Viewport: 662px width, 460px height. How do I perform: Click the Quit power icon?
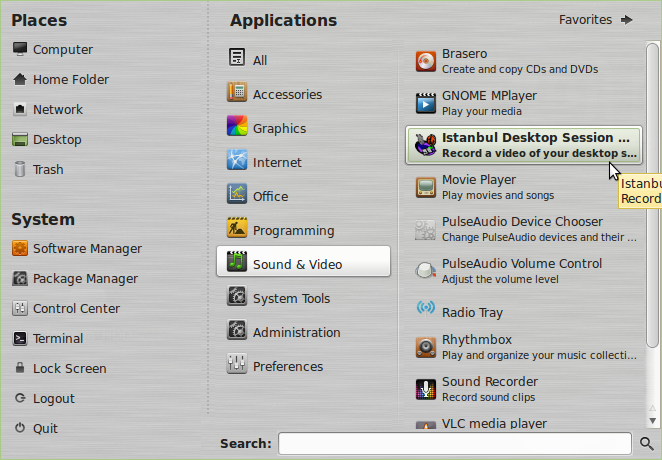click(19, 428)
